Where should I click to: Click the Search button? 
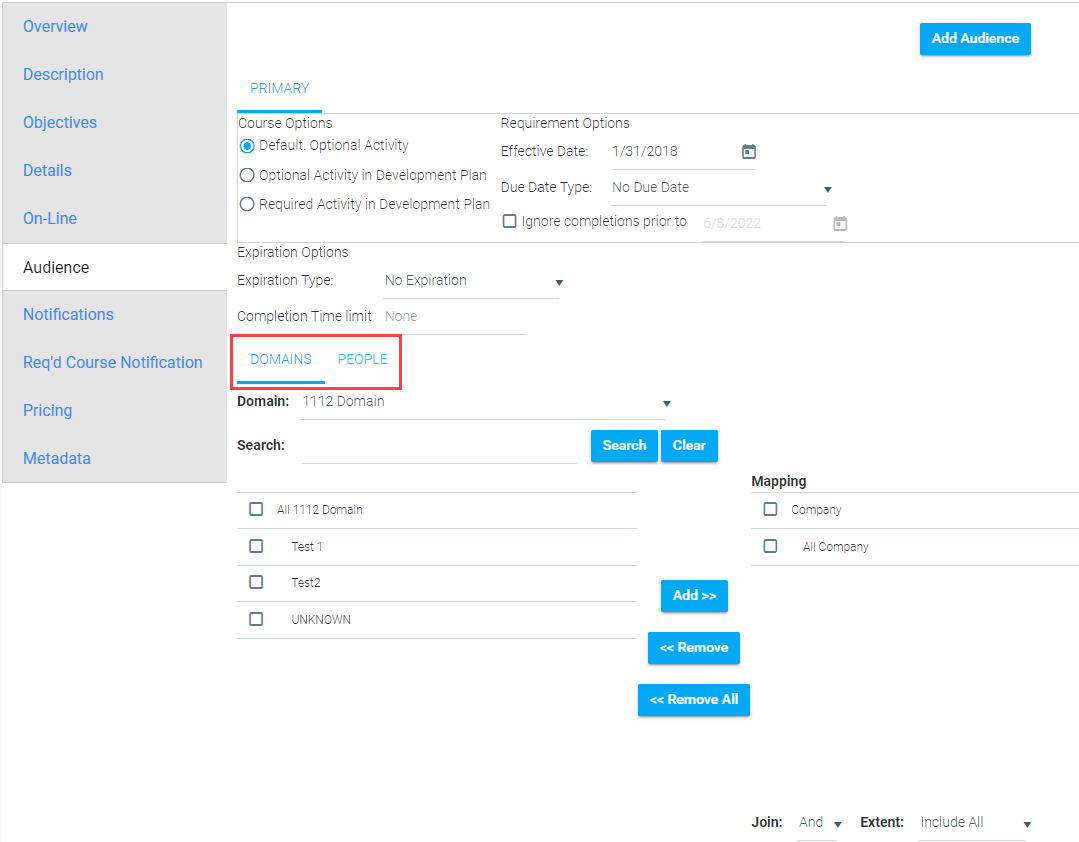click(624, 446)
